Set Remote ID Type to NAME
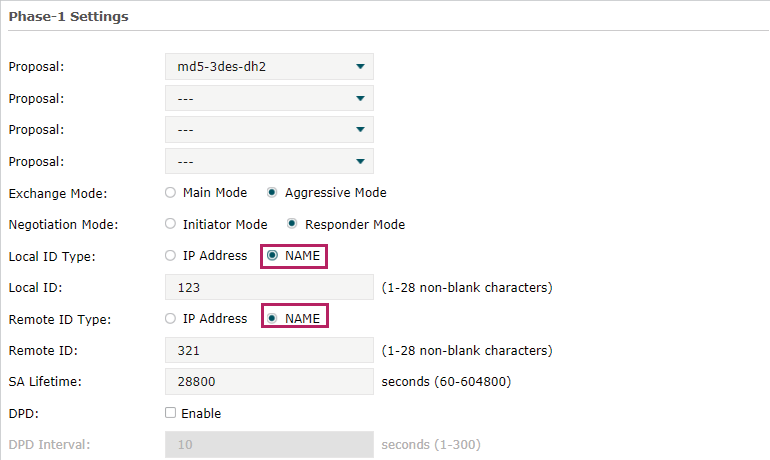The height and width of the screenshot is (460, 770). [x=272, y=319]
